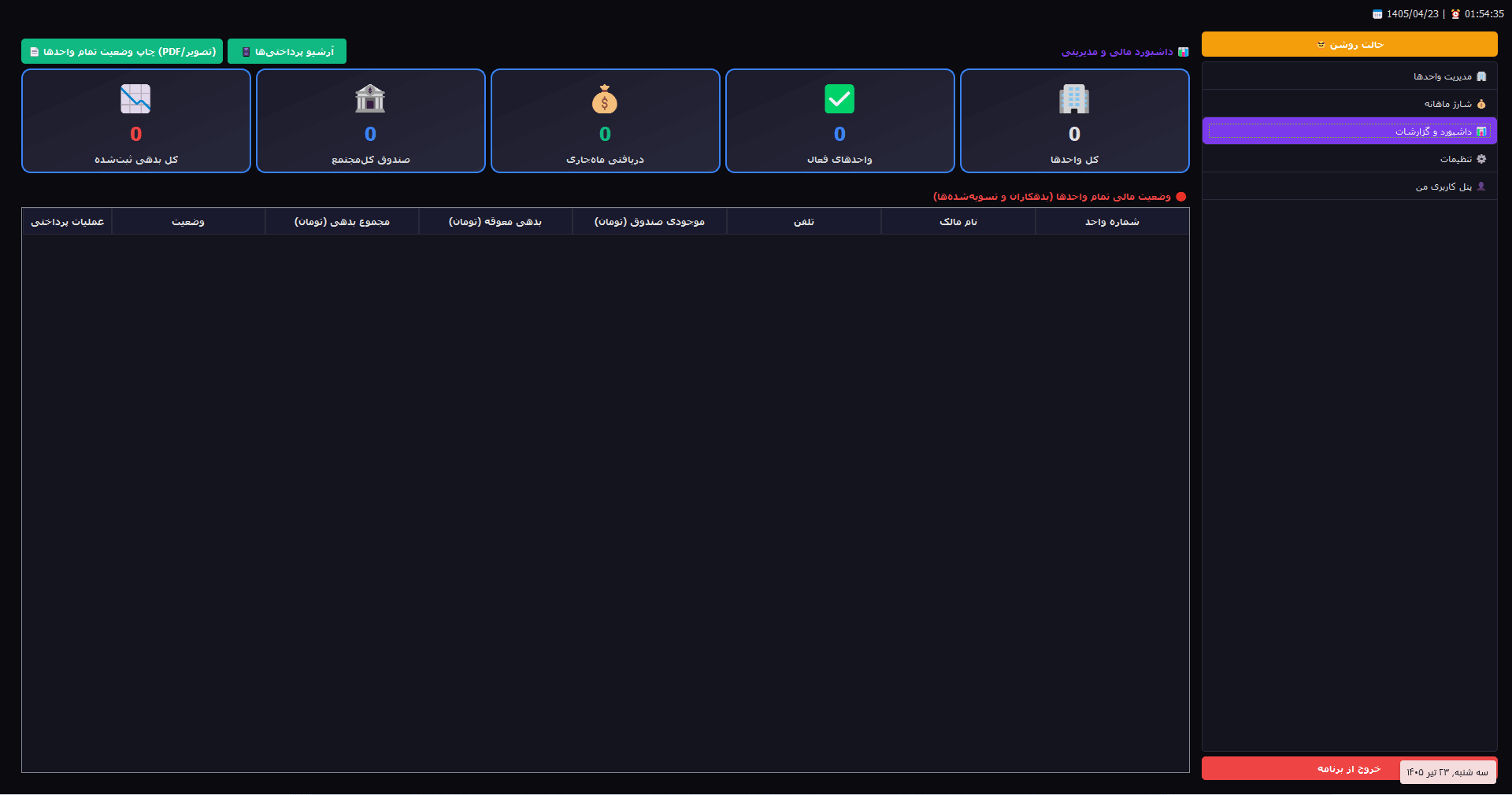Screen dimensions: 1512x795
Task: Click the office building icon in کل واحدها card
Action: click(x=1074, y=99)
